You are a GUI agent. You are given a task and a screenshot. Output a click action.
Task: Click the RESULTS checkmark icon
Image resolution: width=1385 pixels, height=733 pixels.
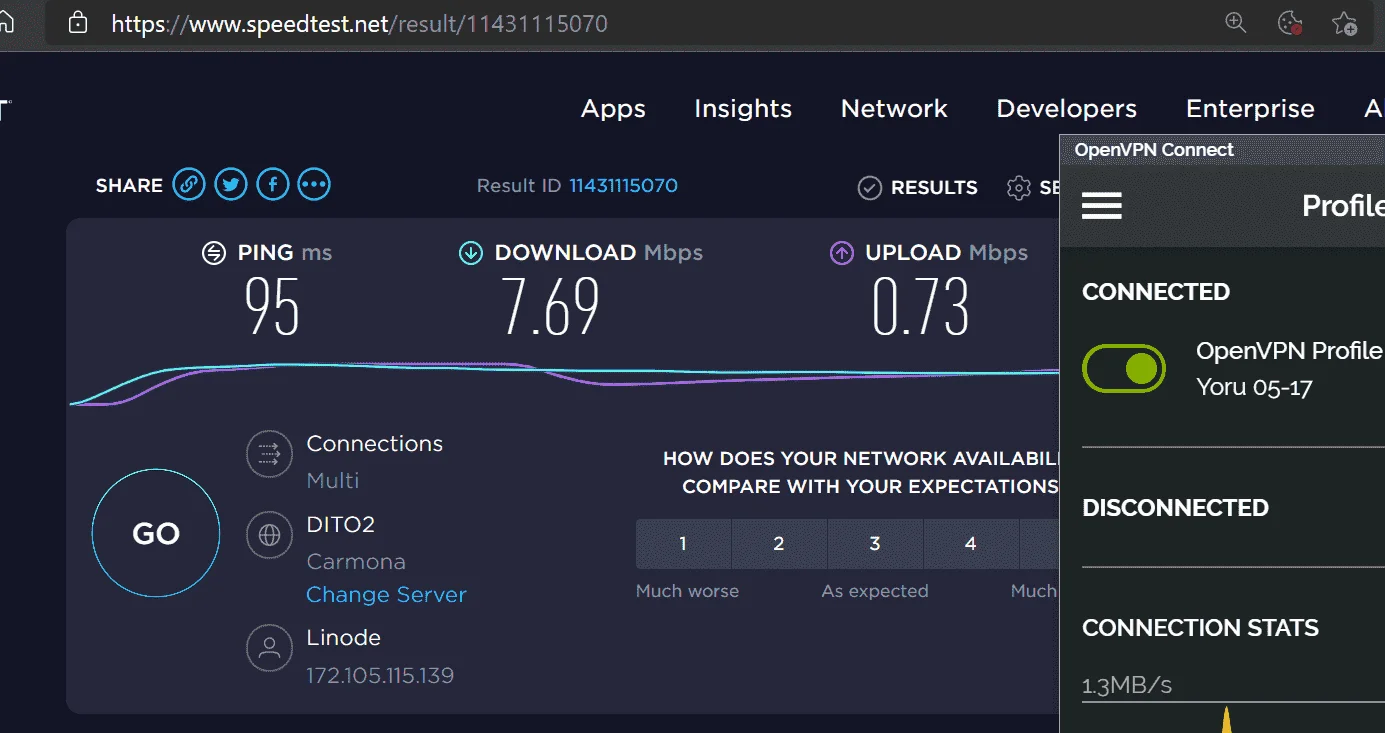tap(870, 187)
